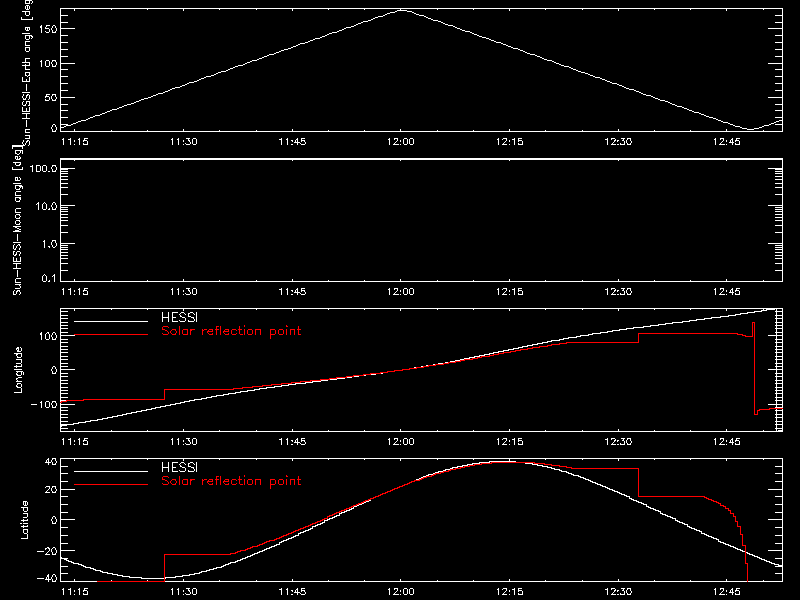Select Solar reflection point label in Latitude plot
The height and width of the screenshot is (600, 800).
pyautogui.click(x=231, y=481)
